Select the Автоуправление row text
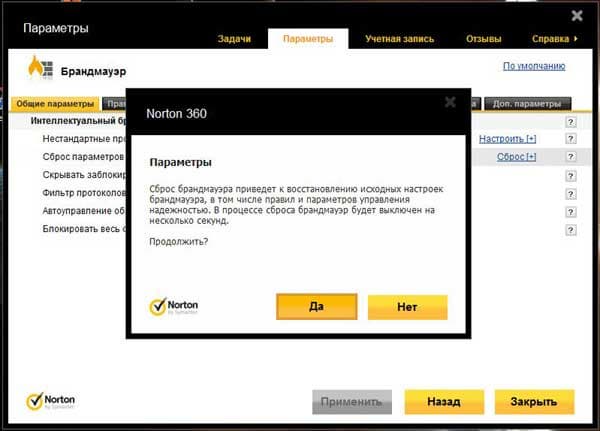This screenshot has width=600, height=431. click(83, 211)
